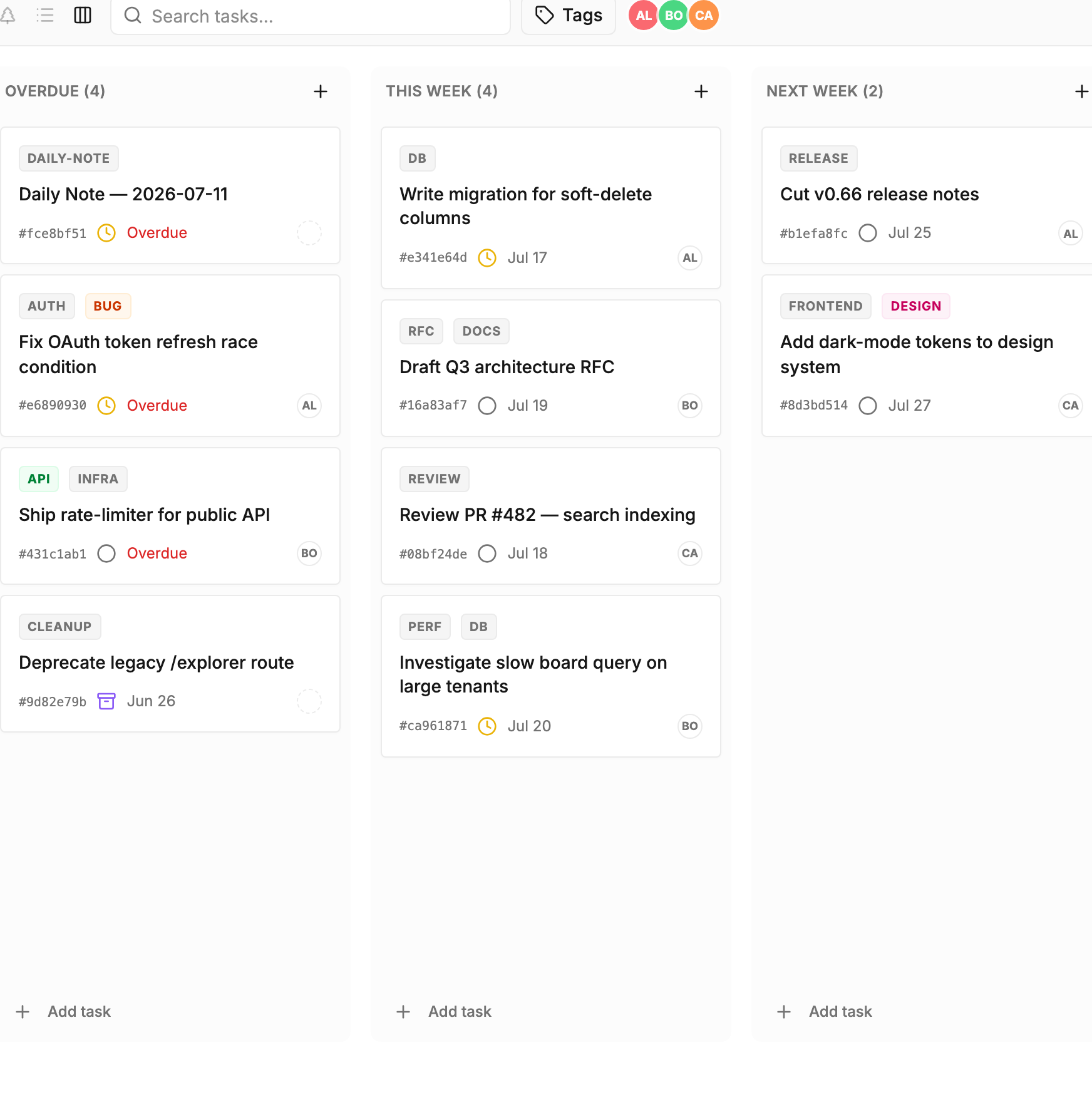Toggle status circle on Ship rate-limiter task
Image resolution: width=1092 pixels, height=1107 pixels.
[106, 553]
